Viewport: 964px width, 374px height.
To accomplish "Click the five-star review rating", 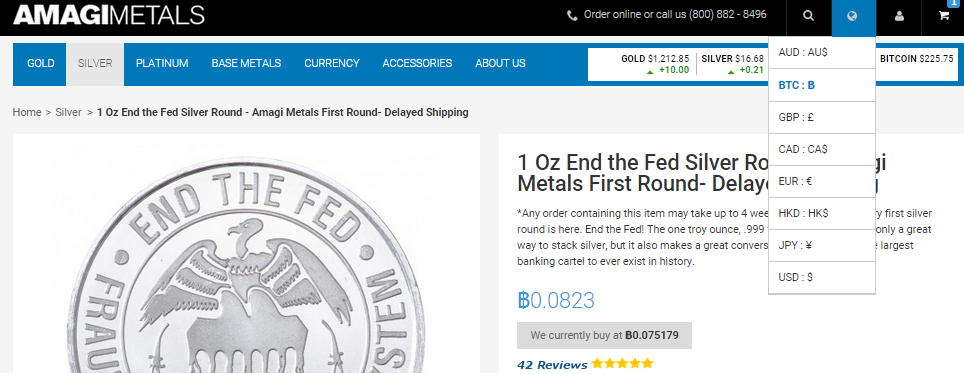I will coord(622,364).
